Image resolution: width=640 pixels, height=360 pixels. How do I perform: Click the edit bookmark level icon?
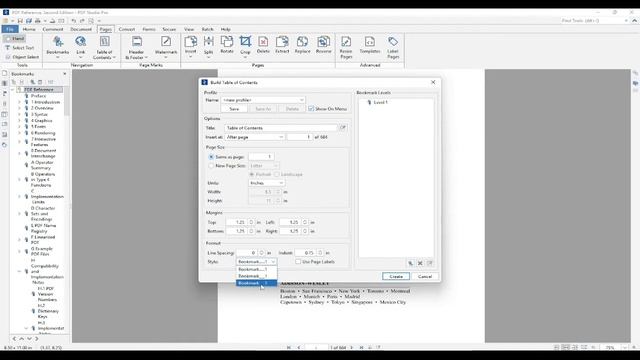coord(430,263)
